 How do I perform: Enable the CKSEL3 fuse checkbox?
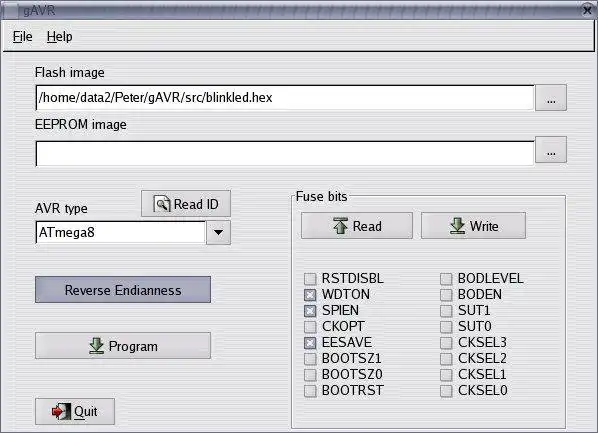coord(446,343)
